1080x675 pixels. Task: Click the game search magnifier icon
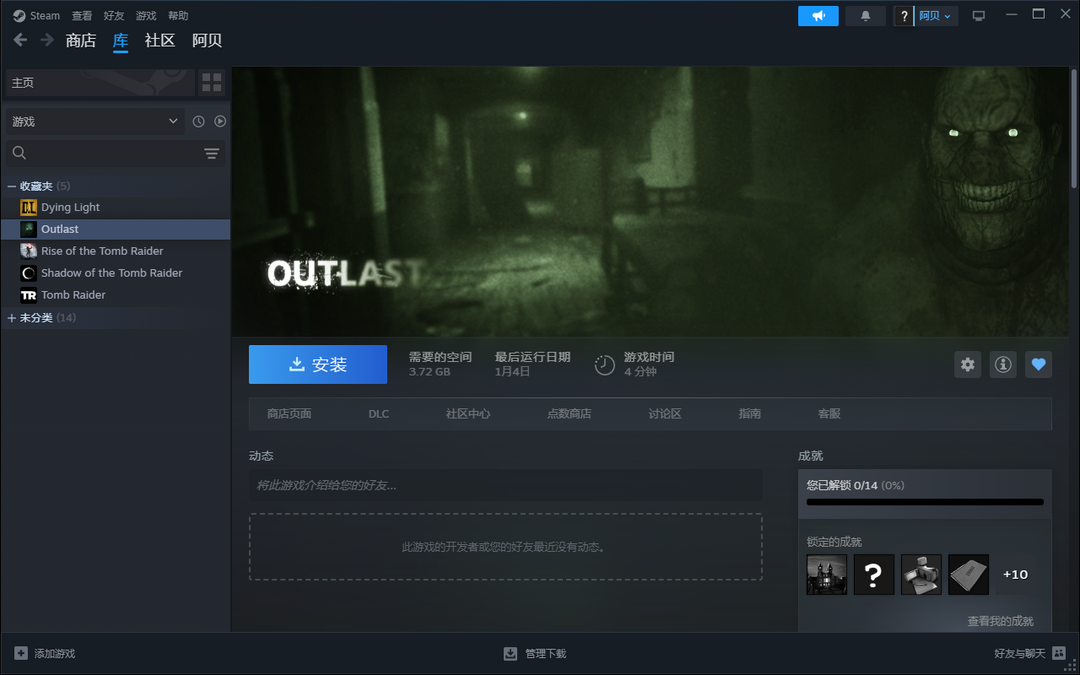click(20, 153)
